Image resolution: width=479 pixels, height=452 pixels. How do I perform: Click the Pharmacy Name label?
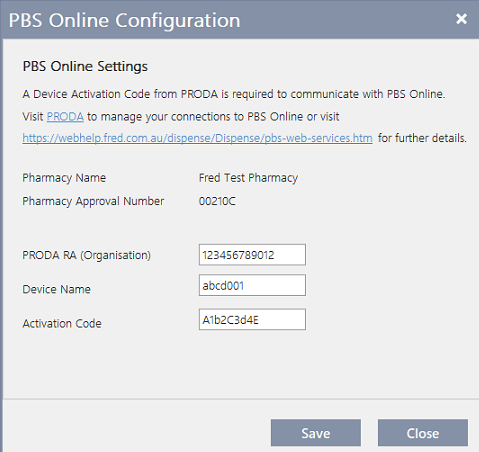point(64,178)
